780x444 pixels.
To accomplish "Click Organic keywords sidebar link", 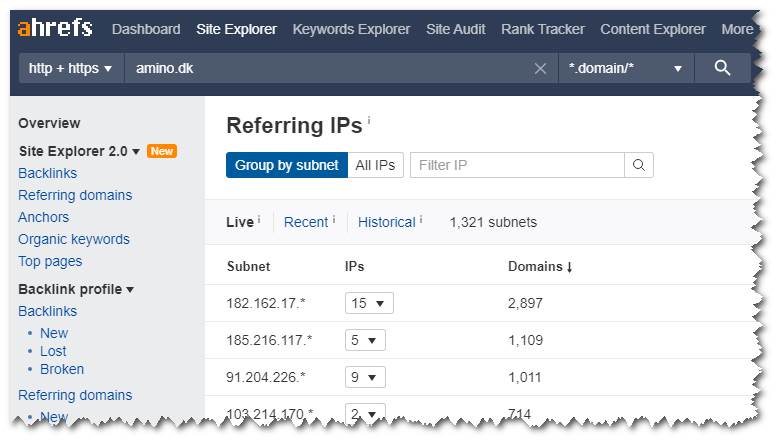I will [x=74, y=239].
